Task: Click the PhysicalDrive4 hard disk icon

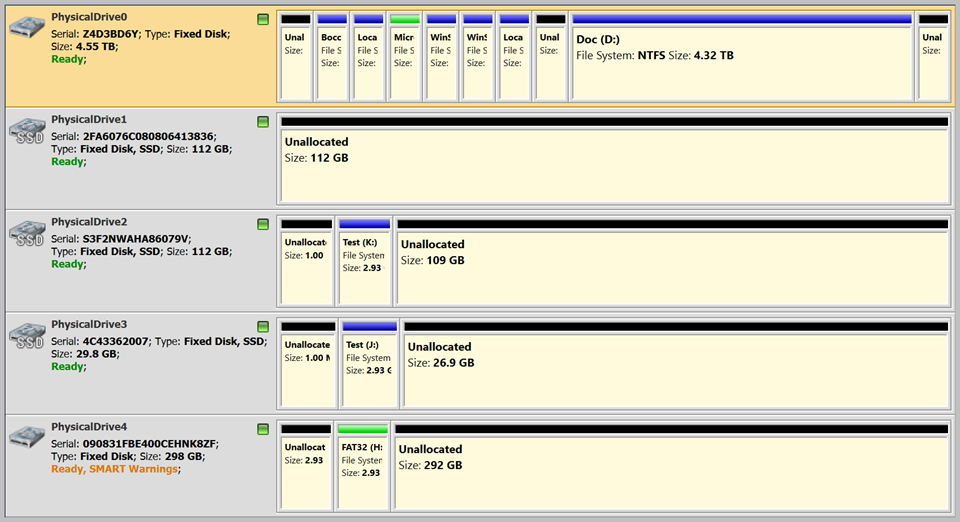Action: [x=27, y=438]
